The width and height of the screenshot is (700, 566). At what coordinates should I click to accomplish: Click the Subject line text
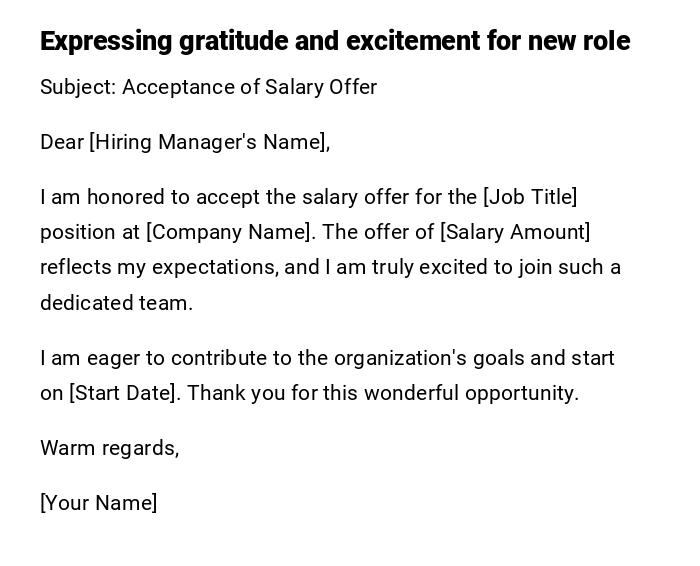coord(208,87)
